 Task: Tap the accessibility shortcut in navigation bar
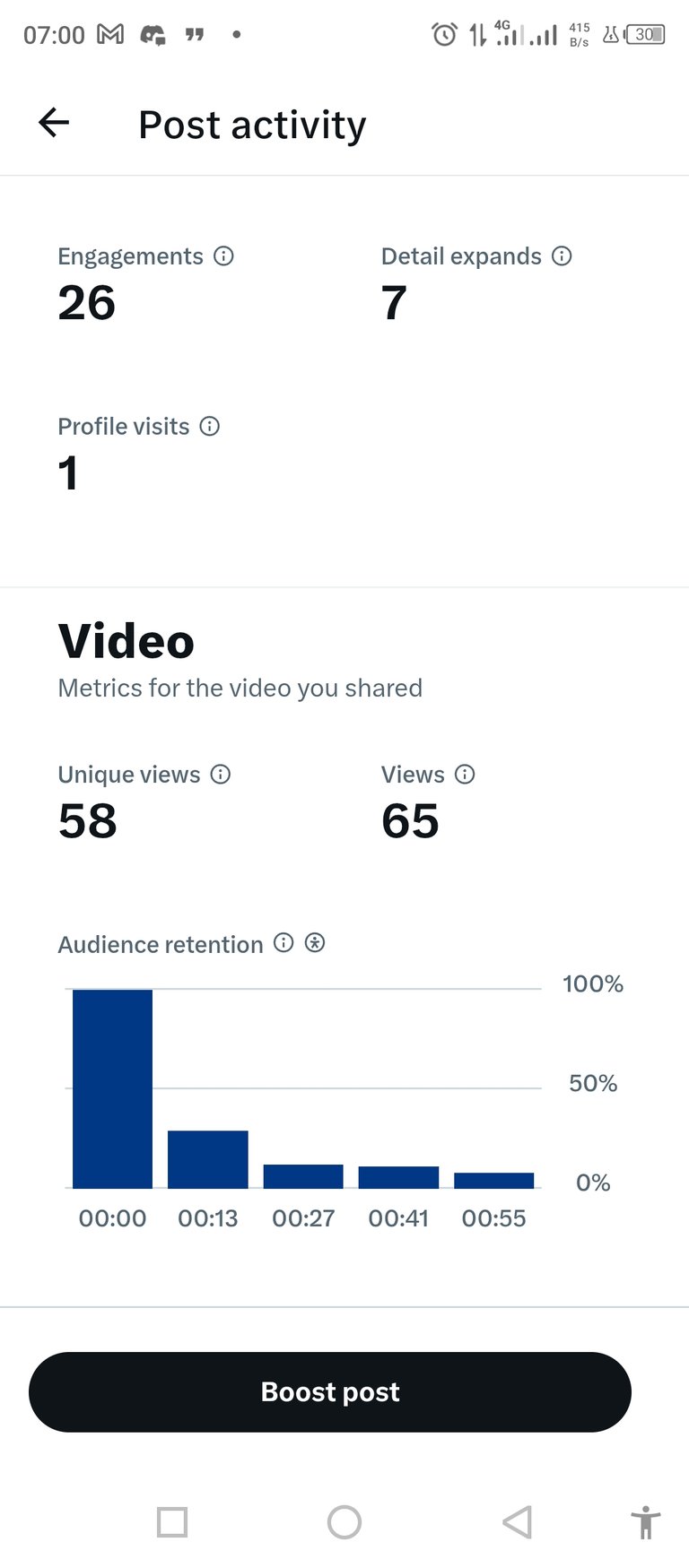tap(645, 1522)
